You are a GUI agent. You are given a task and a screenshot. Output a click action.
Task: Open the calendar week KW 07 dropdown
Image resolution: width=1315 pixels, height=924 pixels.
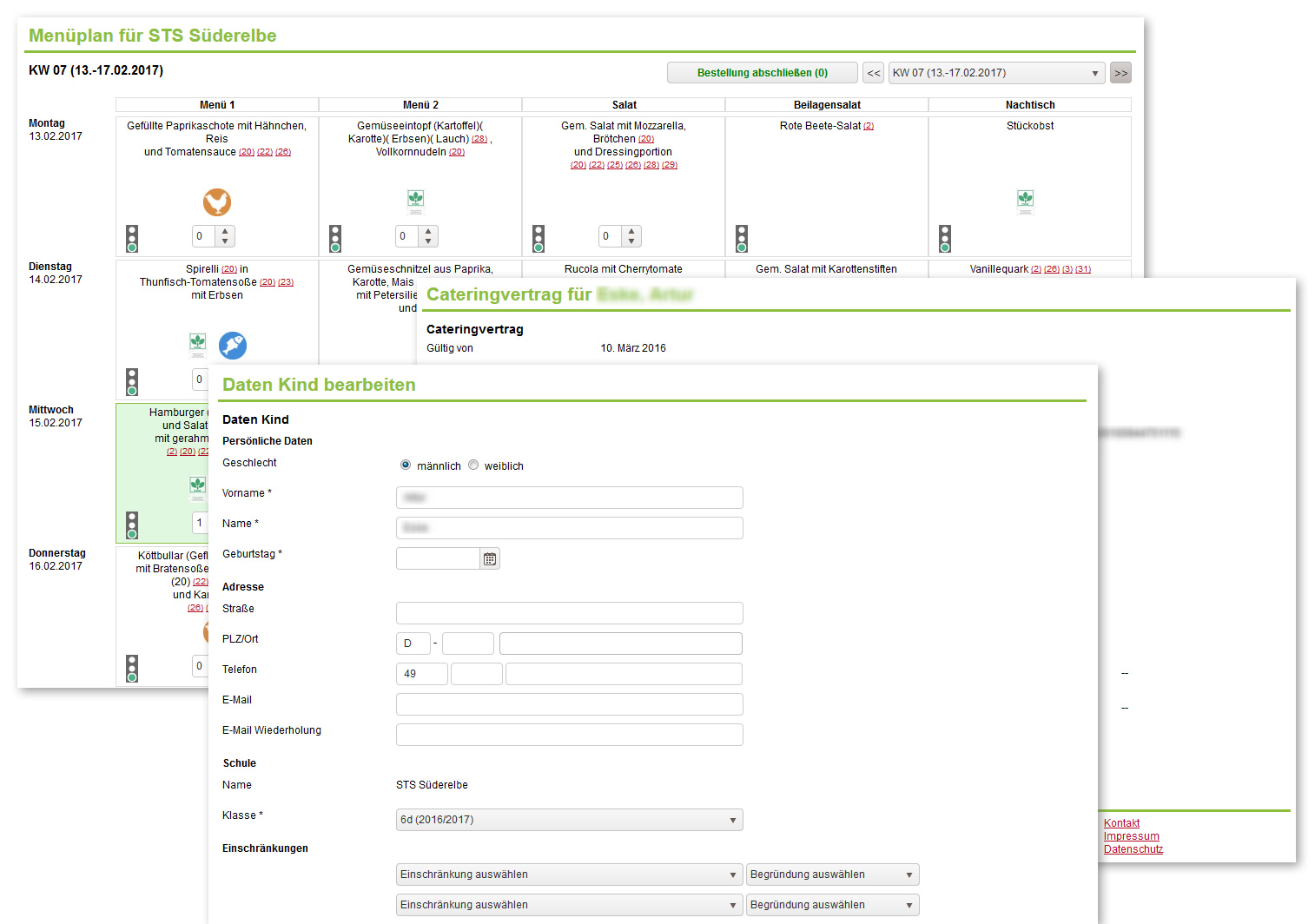coord(996,73)
